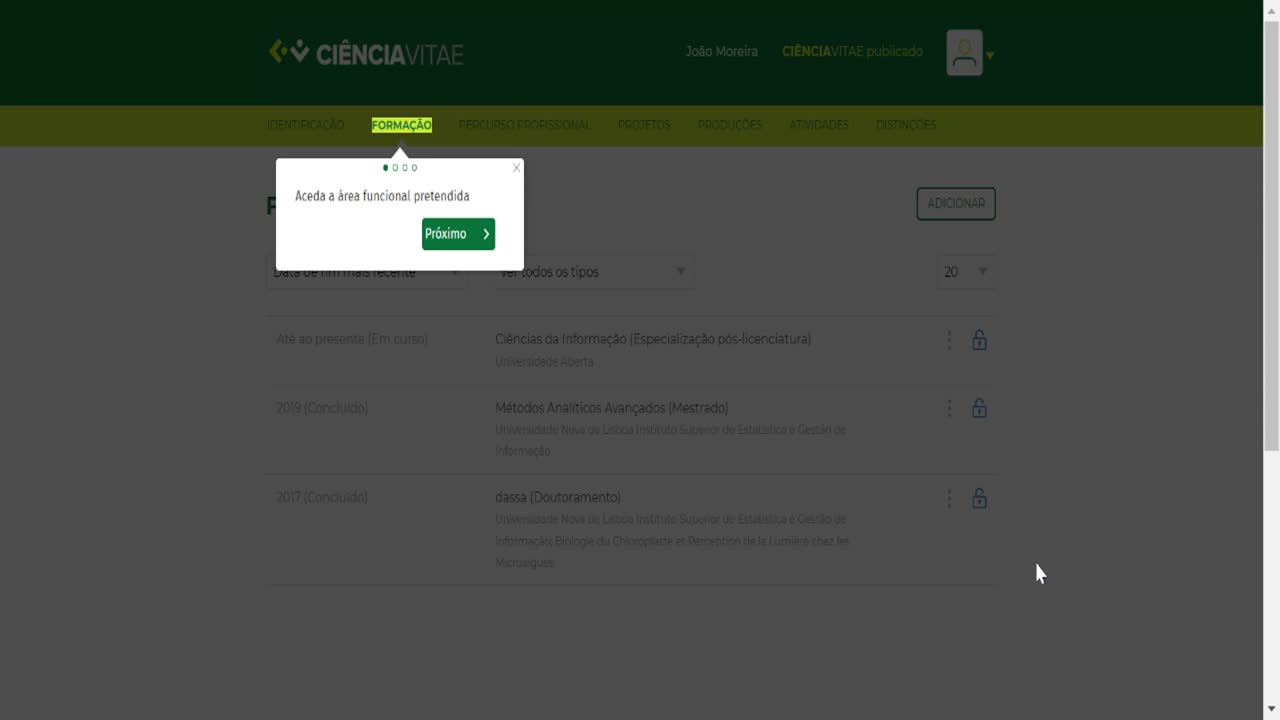The height and width of the screenshot is (720, 1280).
Task: Open the Projetos tab
Action: [x=644, y=125]
